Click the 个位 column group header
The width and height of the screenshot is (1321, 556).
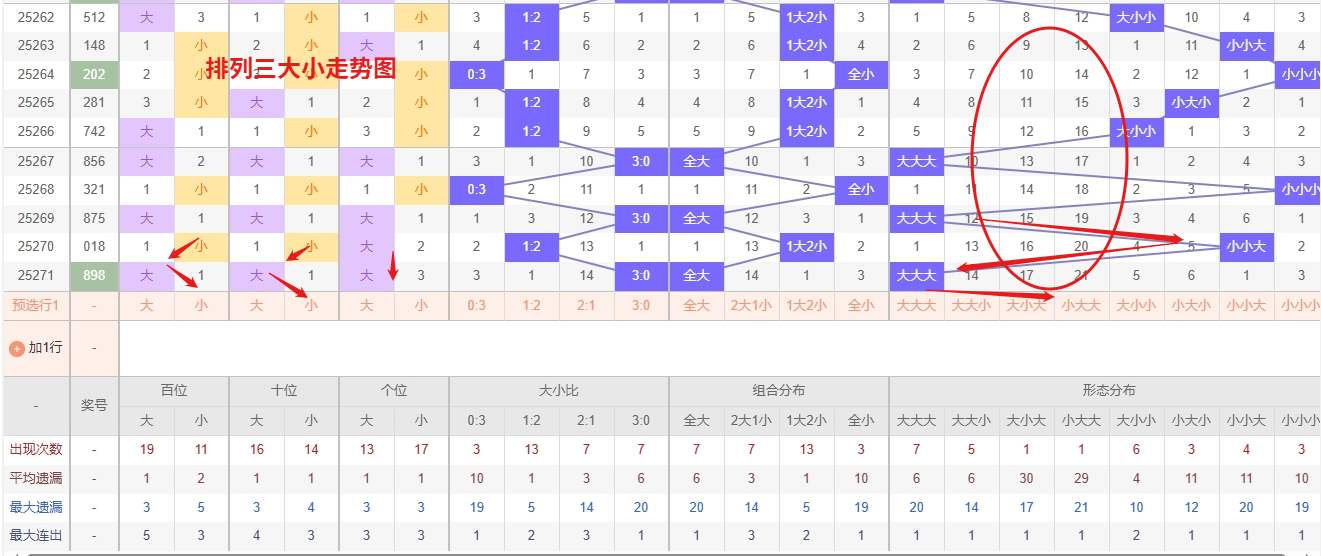pyautogui.click(x=394, y=391)
